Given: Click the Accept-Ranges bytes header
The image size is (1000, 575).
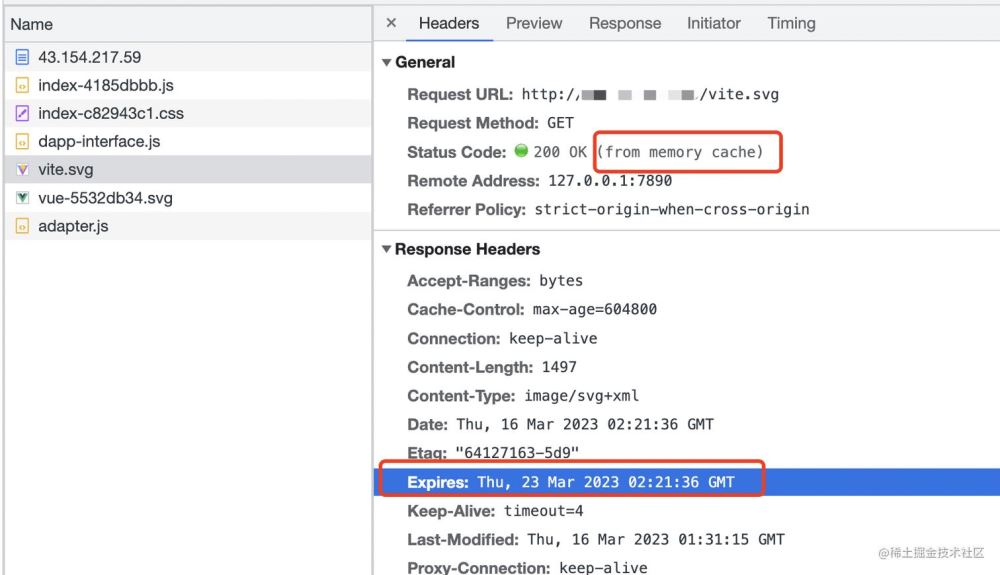Looking at the screenshot, I should 495,280.
